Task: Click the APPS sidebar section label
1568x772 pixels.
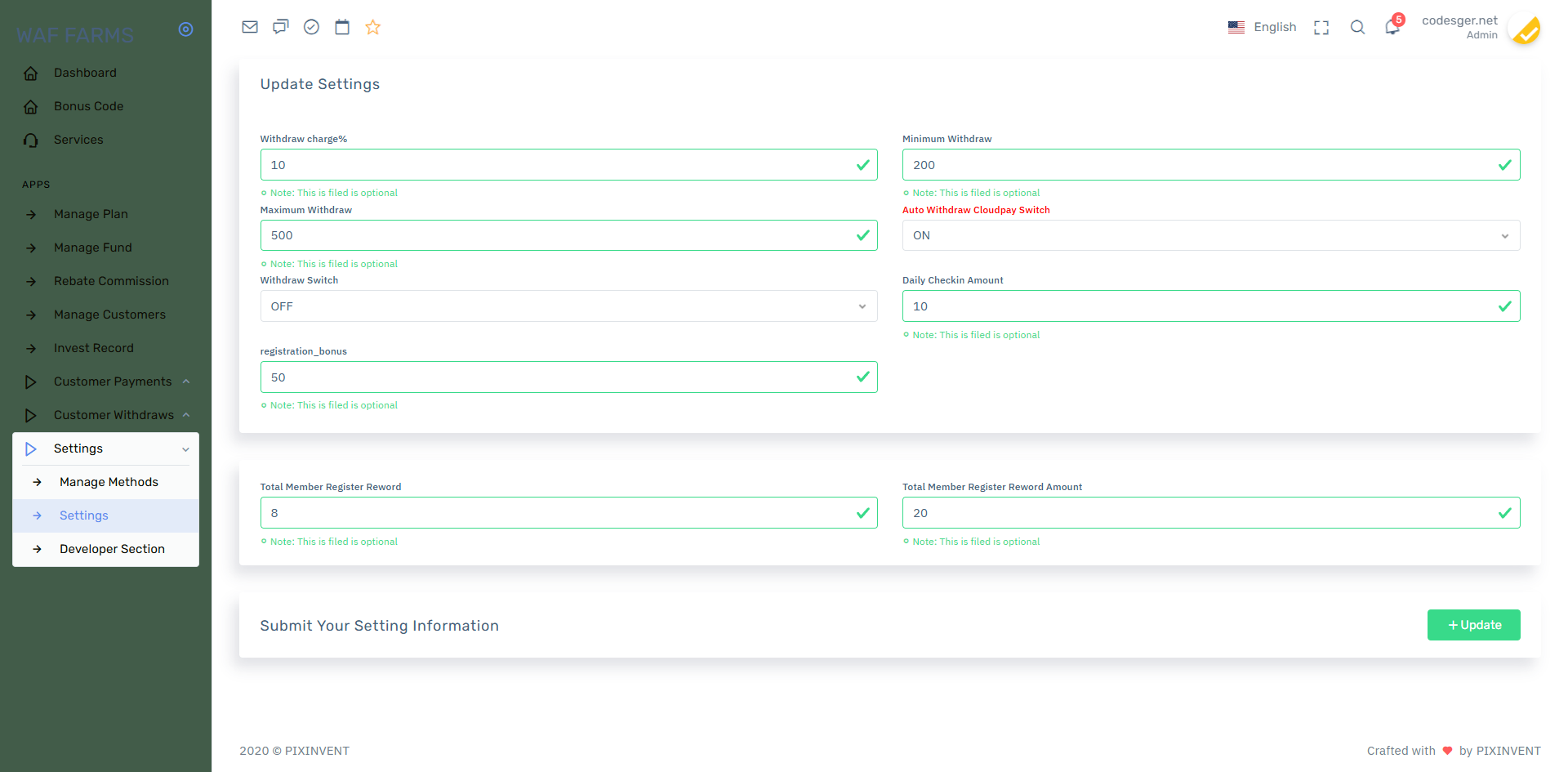Action: [36, 185]
